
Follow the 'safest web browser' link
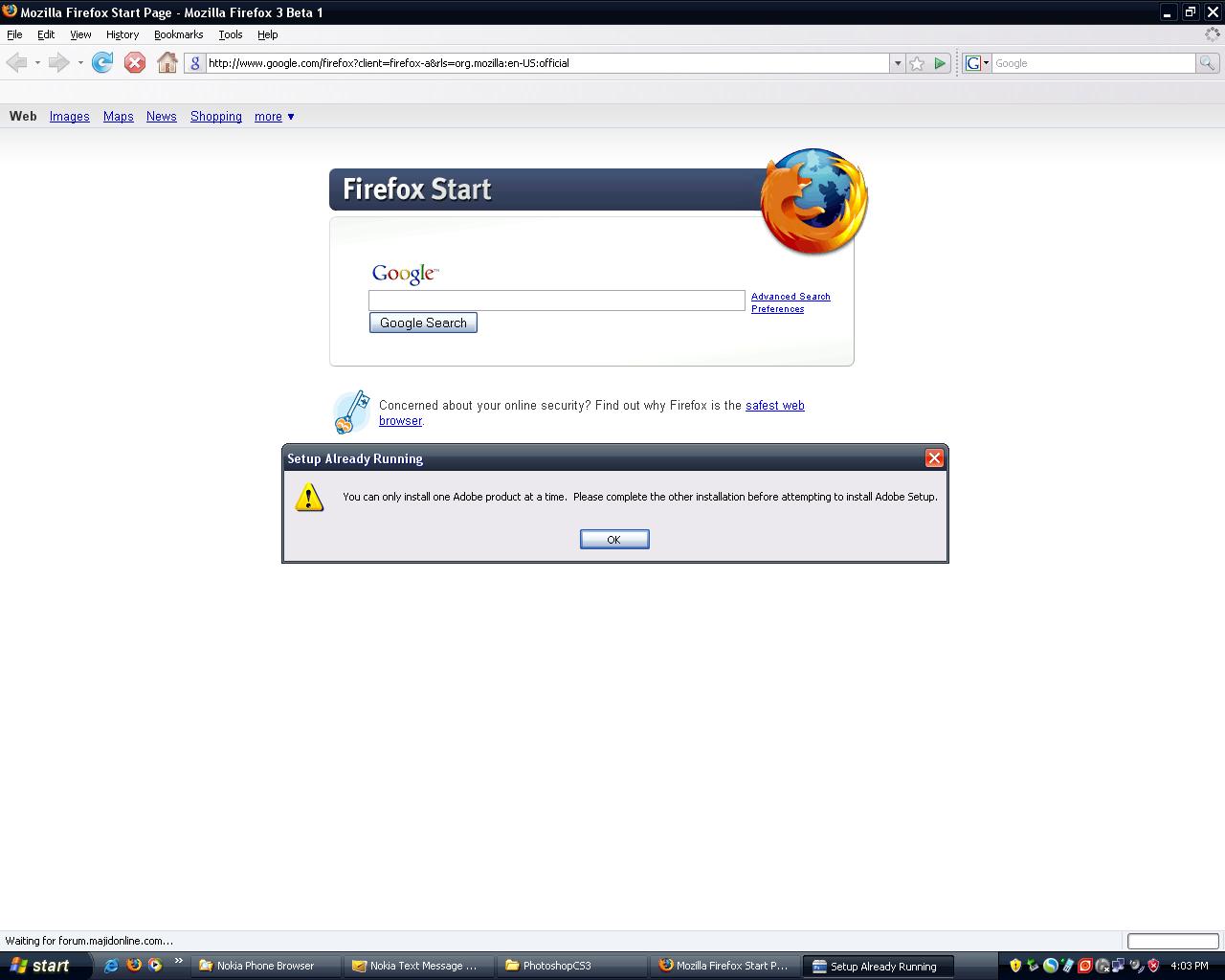[774, 406]
